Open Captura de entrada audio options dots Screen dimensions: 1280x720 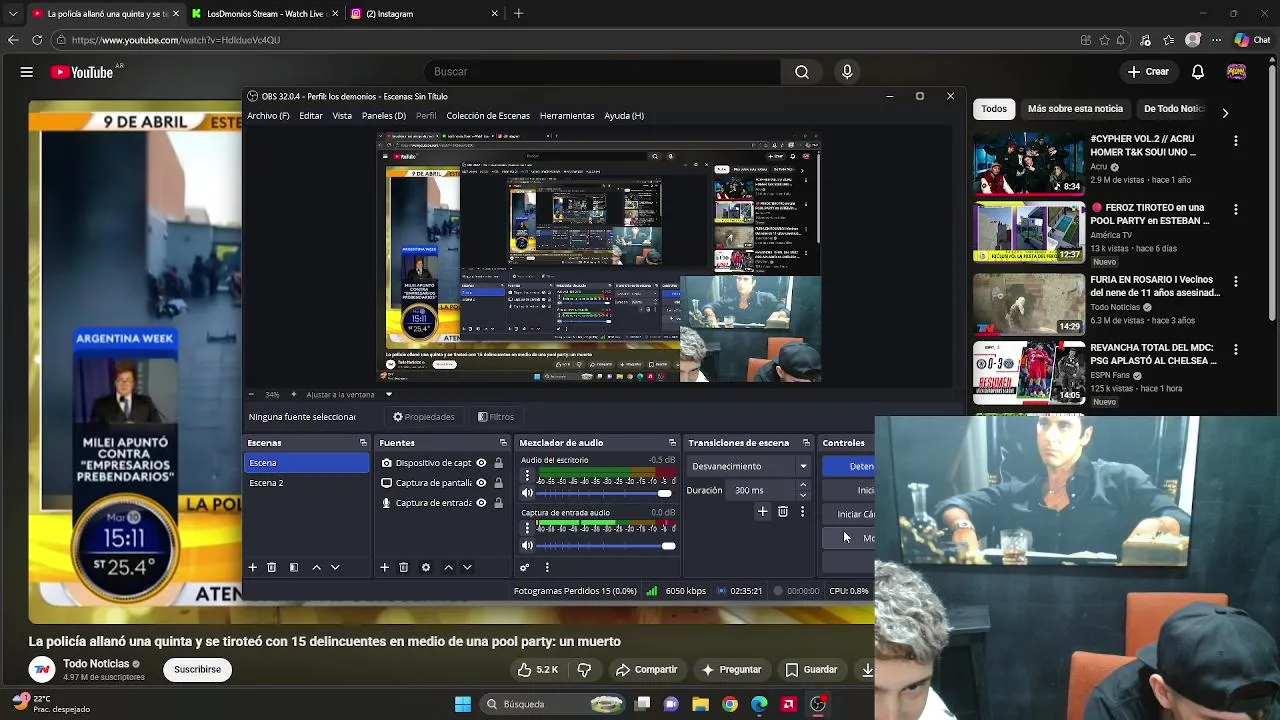528,527
